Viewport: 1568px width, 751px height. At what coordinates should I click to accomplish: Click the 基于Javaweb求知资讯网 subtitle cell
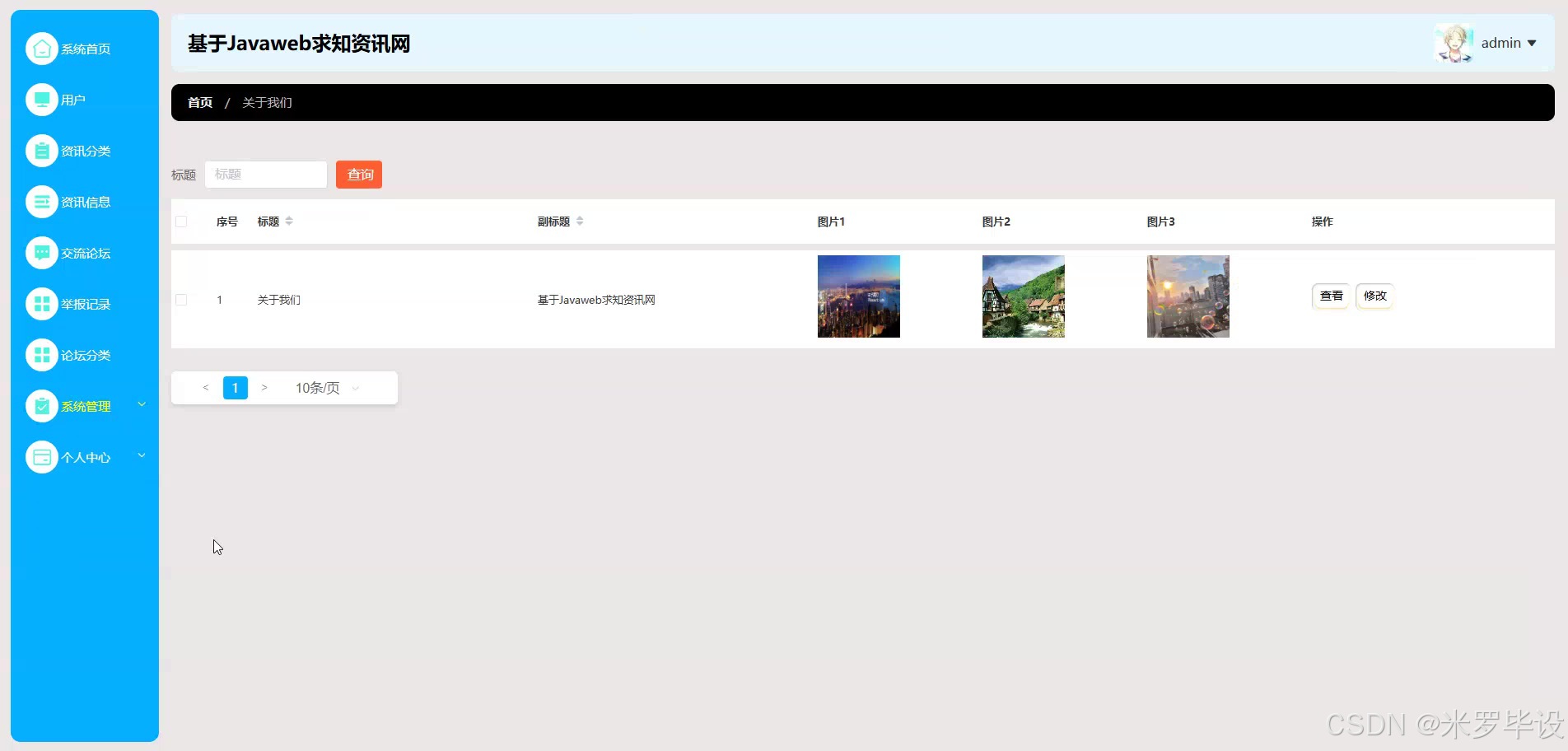[596, 300]
